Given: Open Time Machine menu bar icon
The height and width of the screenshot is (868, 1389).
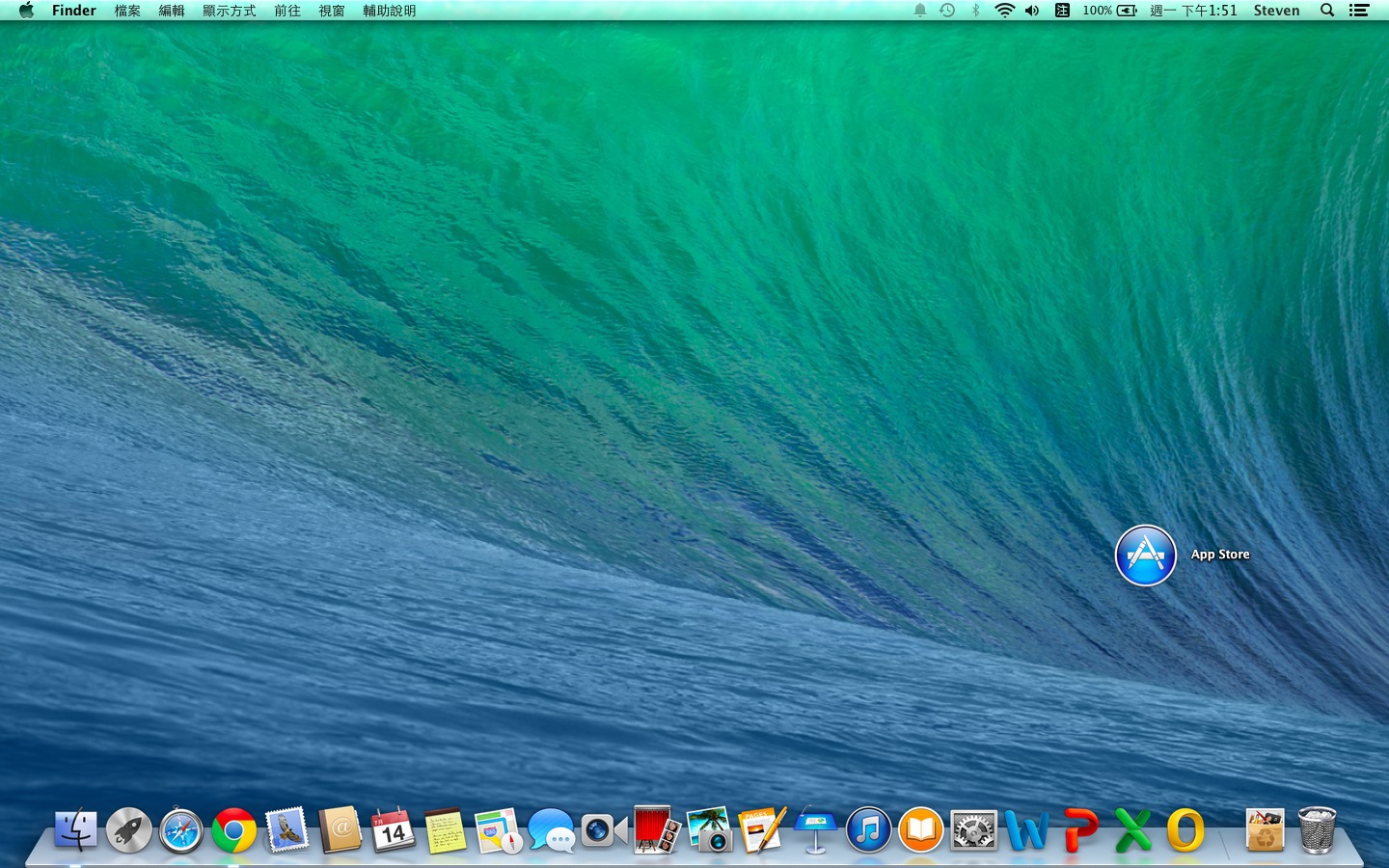Looking at the screenshot, I should 947,11.
